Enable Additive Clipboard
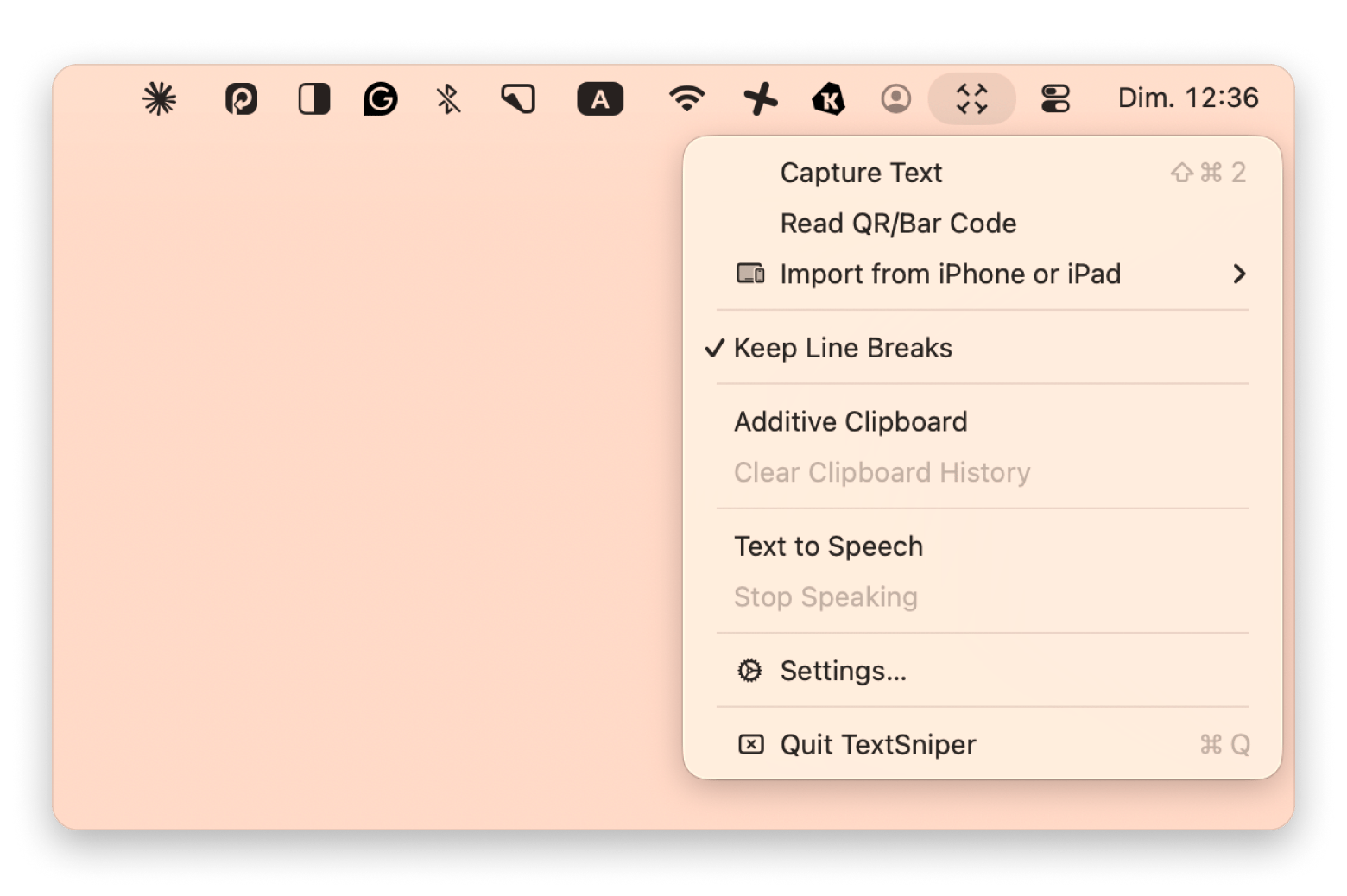The image size is (1347, 896). (983, 422)
